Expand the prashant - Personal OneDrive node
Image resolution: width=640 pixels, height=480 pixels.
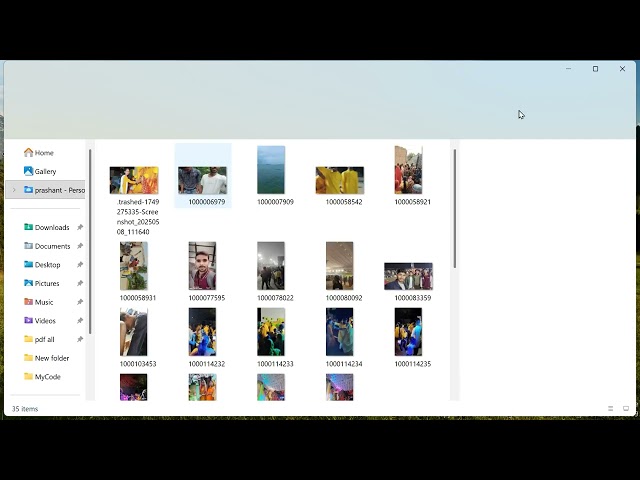14,190
